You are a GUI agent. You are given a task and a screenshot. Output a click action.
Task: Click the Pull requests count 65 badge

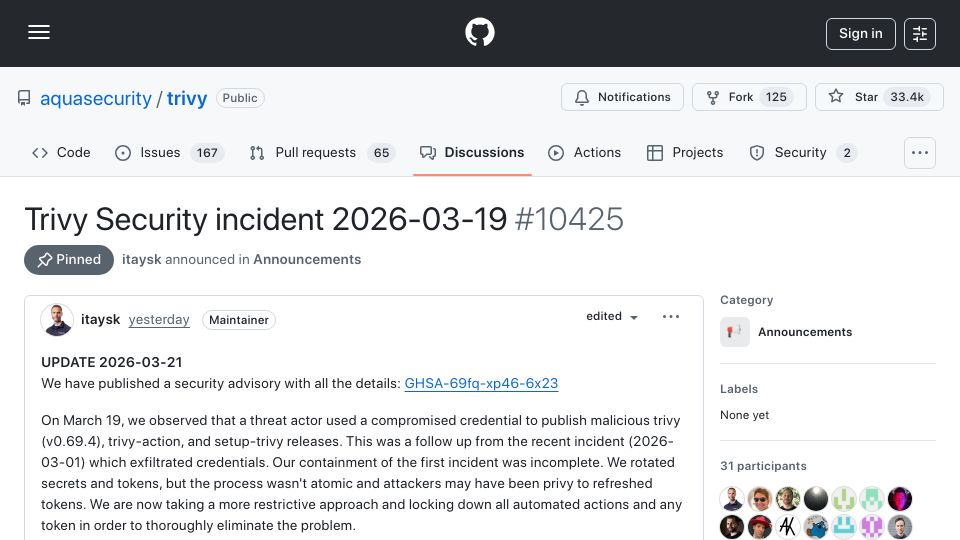(381, 153)
